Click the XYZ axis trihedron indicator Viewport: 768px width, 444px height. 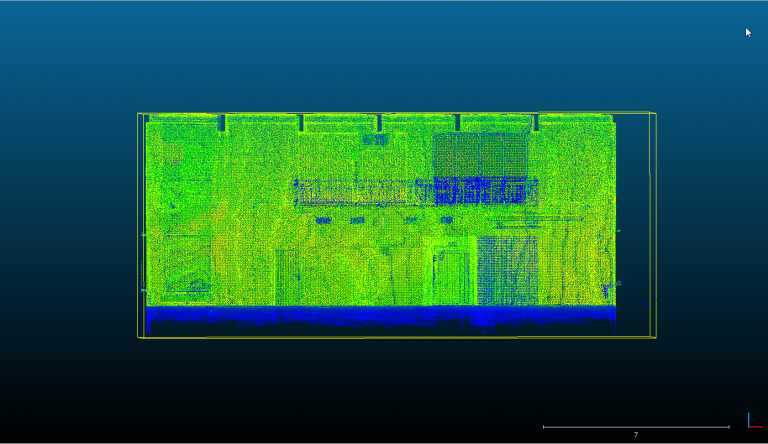coord(751,422)
